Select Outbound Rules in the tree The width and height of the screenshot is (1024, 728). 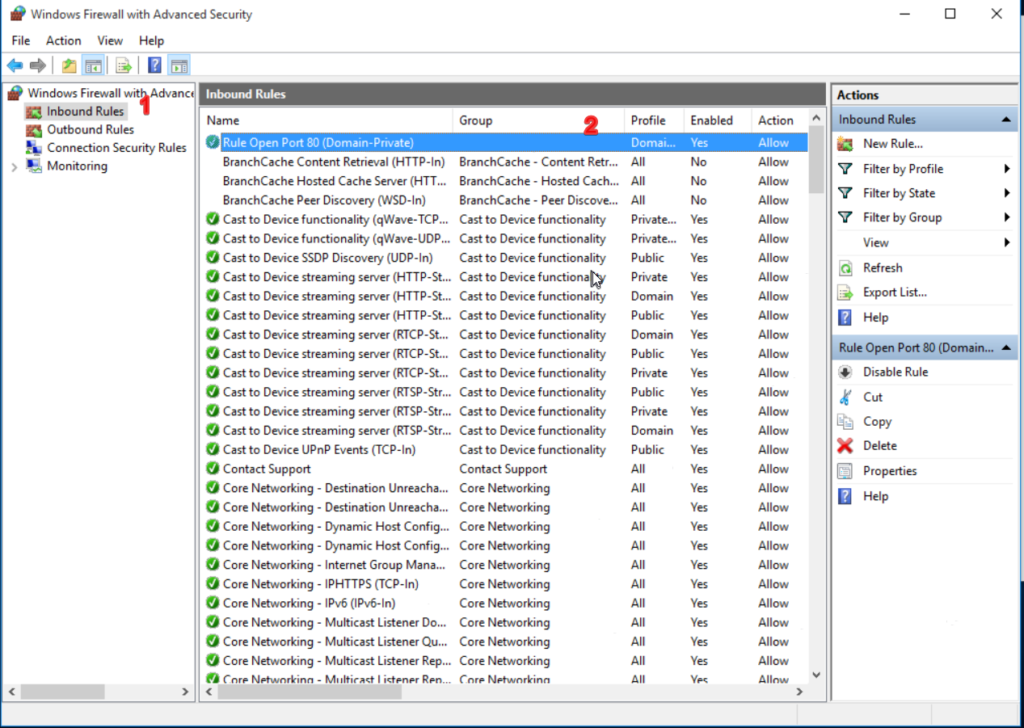[90, 130]
